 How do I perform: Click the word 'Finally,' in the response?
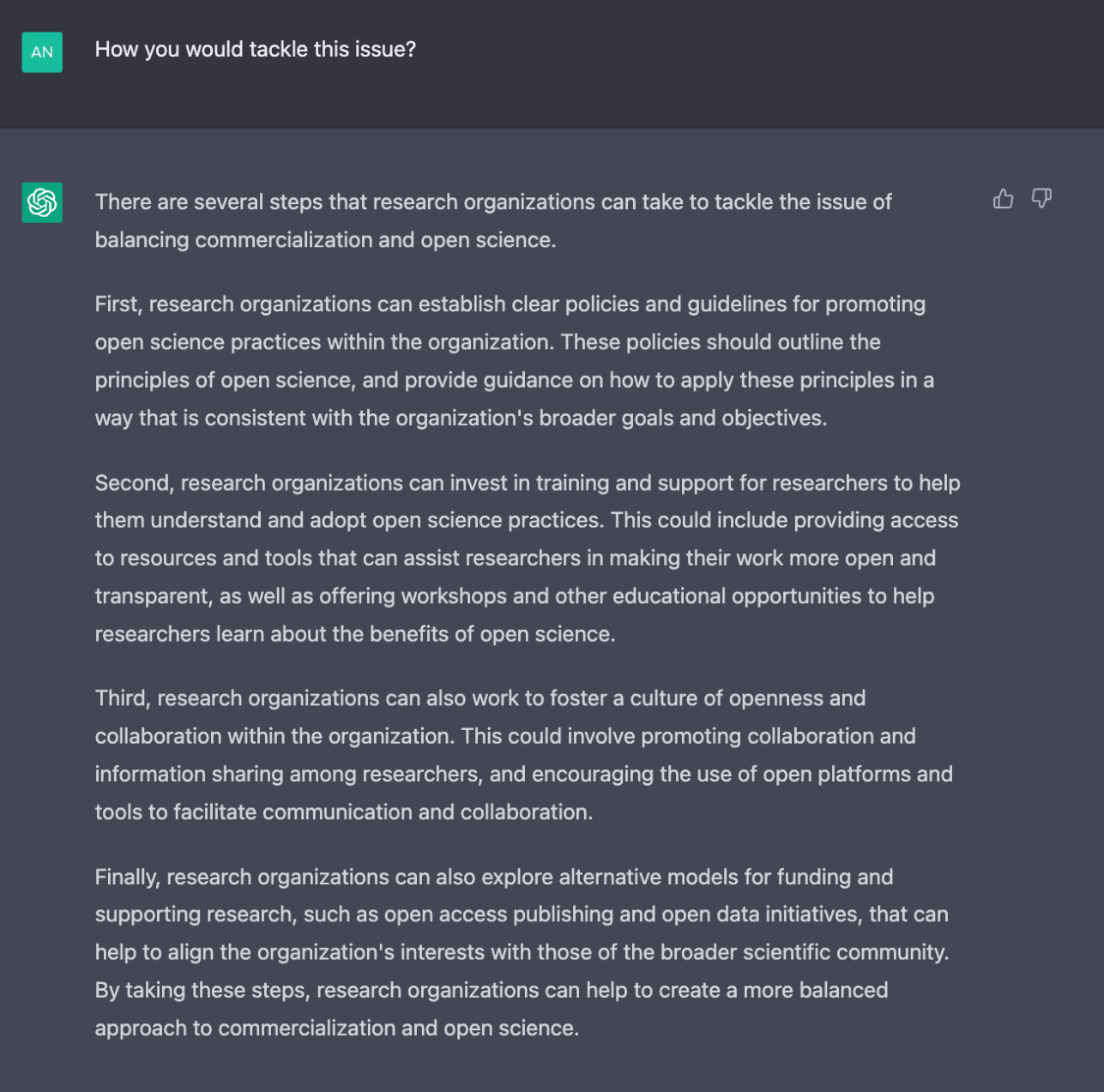point(128,877)
